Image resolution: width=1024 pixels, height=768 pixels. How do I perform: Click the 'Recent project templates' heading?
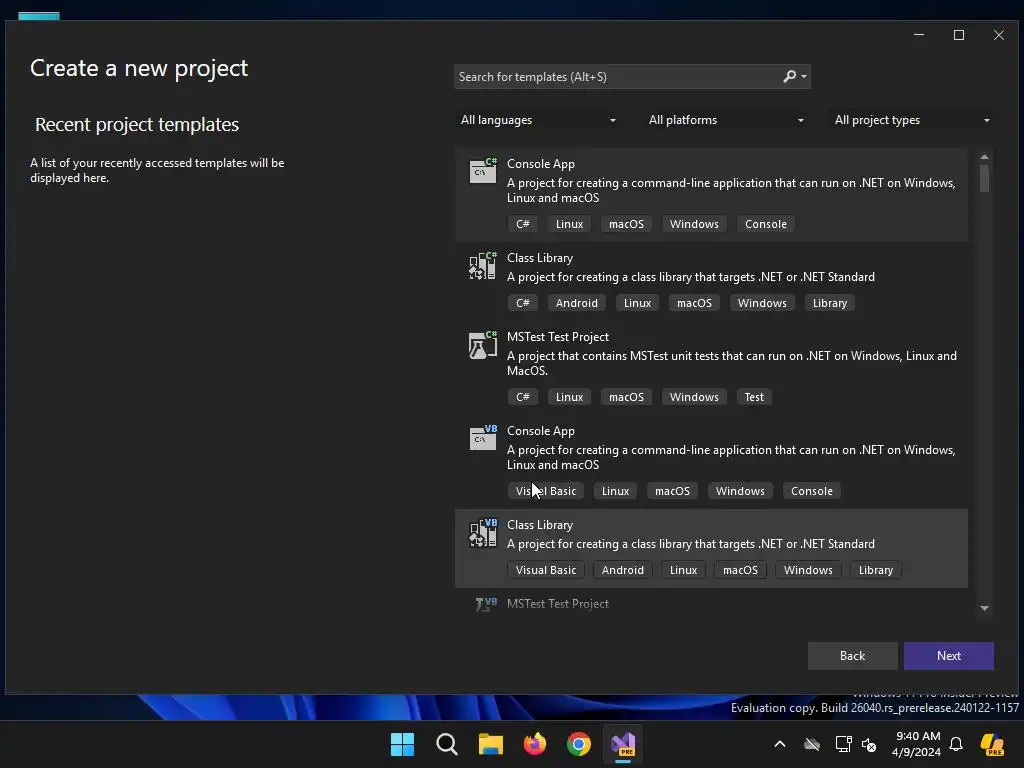tap(137, 125)
